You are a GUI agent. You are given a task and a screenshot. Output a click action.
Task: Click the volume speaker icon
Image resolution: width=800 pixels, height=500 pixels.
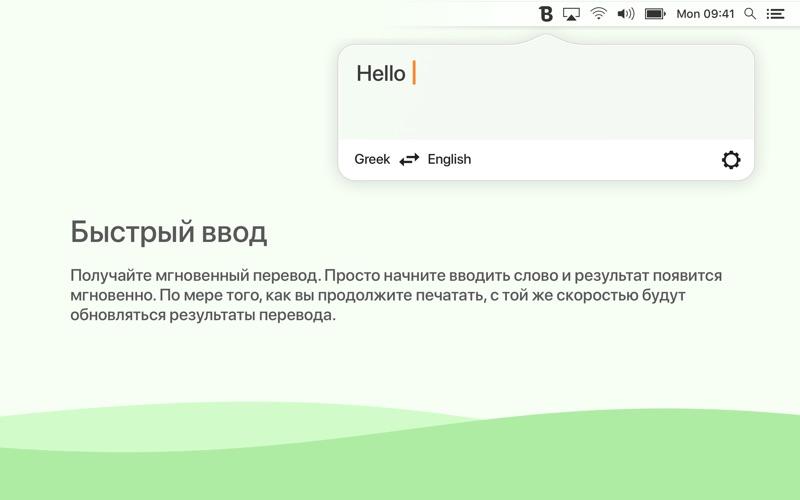coord(626,14)
